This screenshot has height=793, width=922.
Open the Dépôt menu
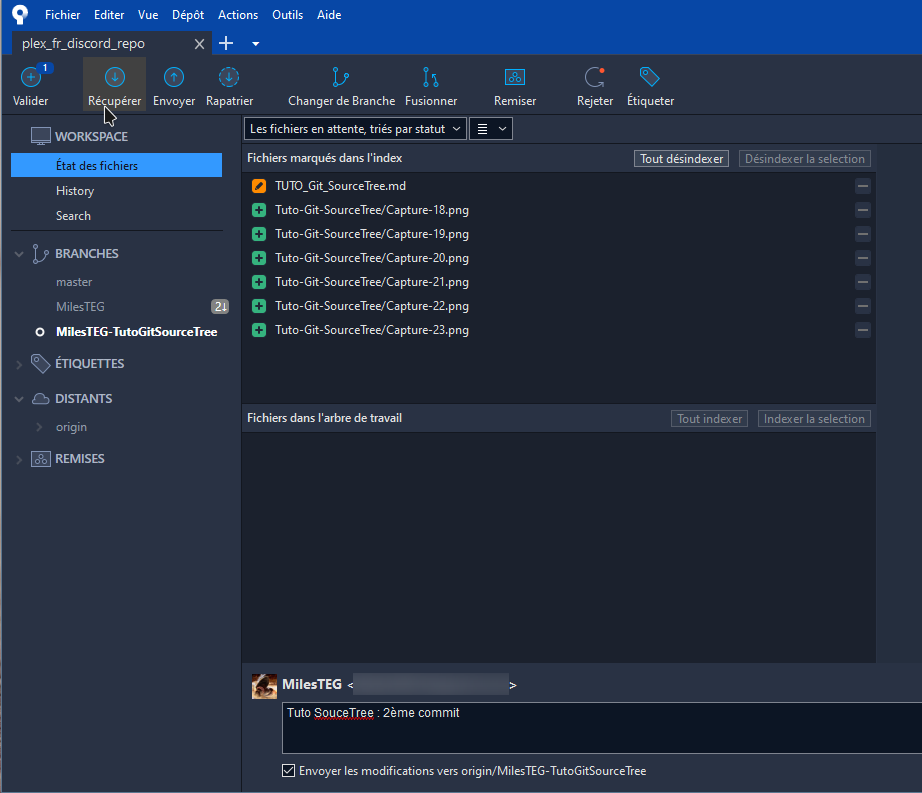[188, 15]
